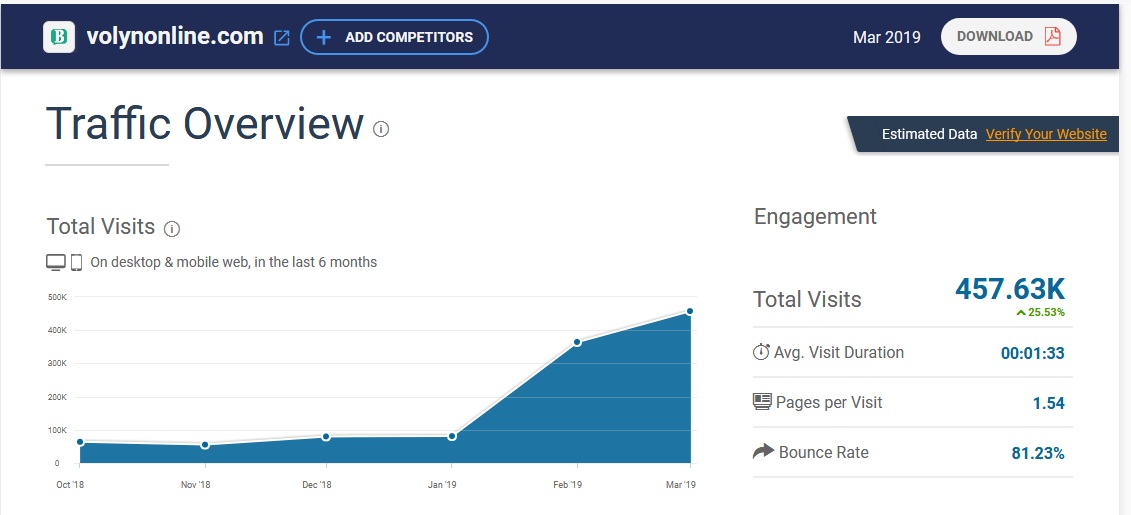Click the 457.63K total visits value
Viewport: 1131px width, 515px height.
[x=1010, y=289]
